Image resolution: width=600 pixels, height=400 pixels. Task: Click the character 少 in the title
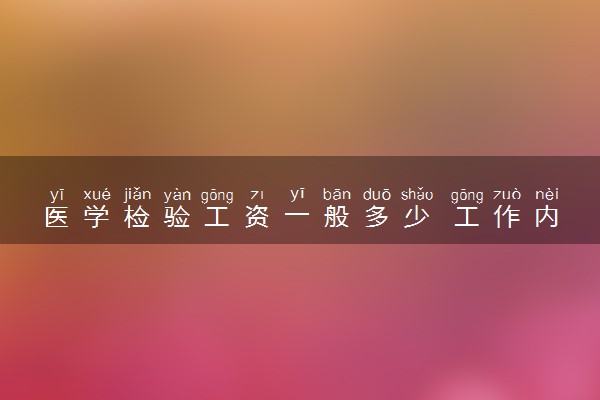pyautogui.click(x=417, y=217)
